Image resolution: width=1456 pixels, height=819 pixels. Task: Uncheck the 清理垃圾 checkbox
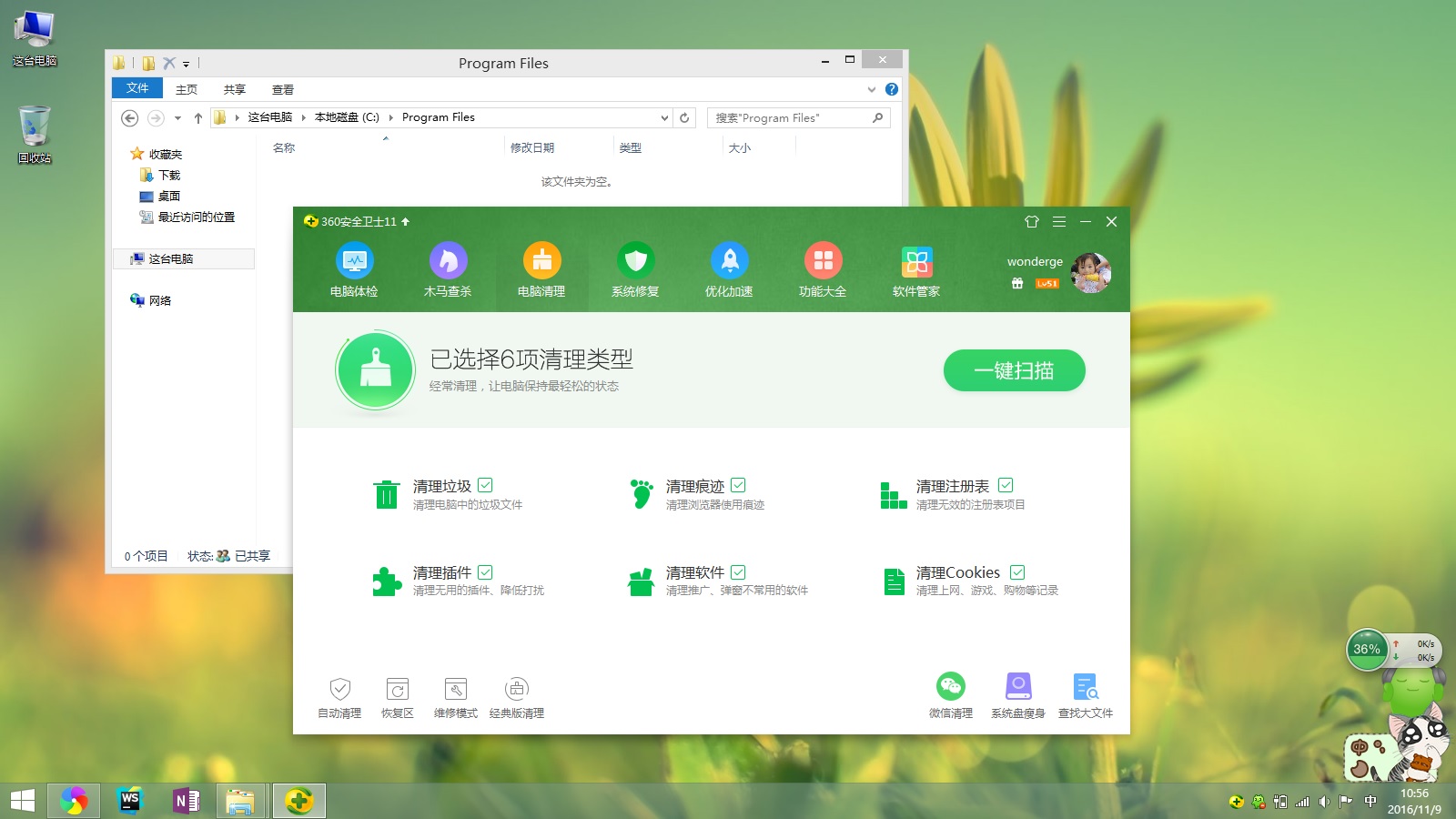pyautogui.click(x=485, y=485)
